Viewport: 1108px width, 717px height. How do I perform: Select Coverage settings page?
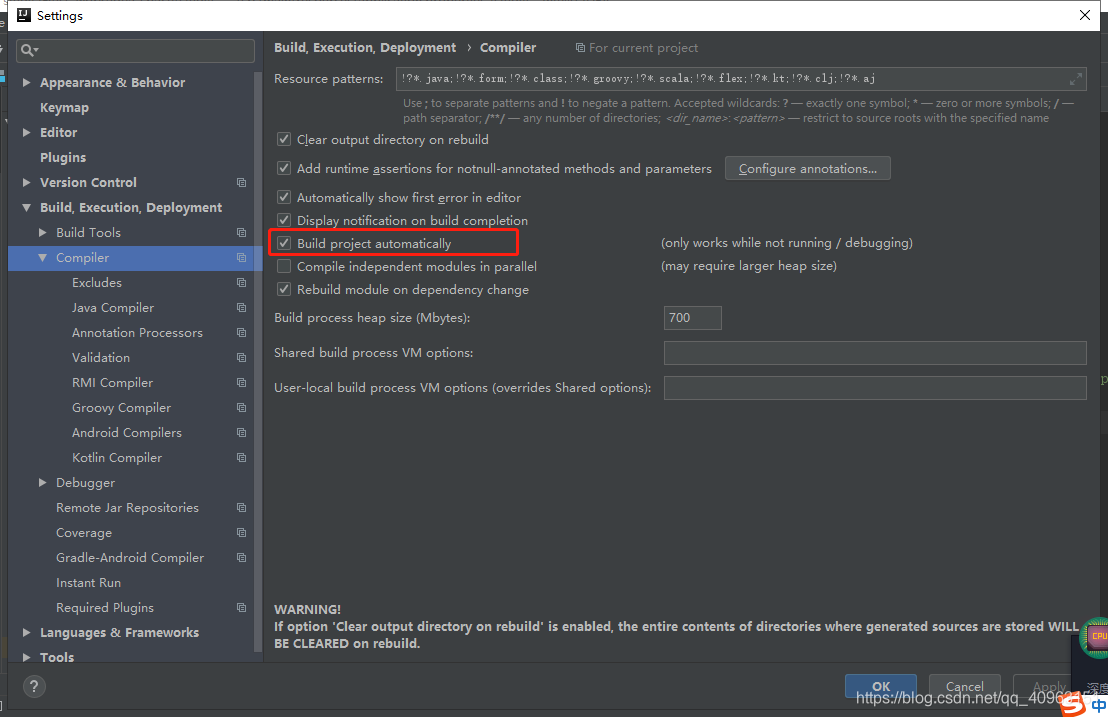click(x=84, y=533)
